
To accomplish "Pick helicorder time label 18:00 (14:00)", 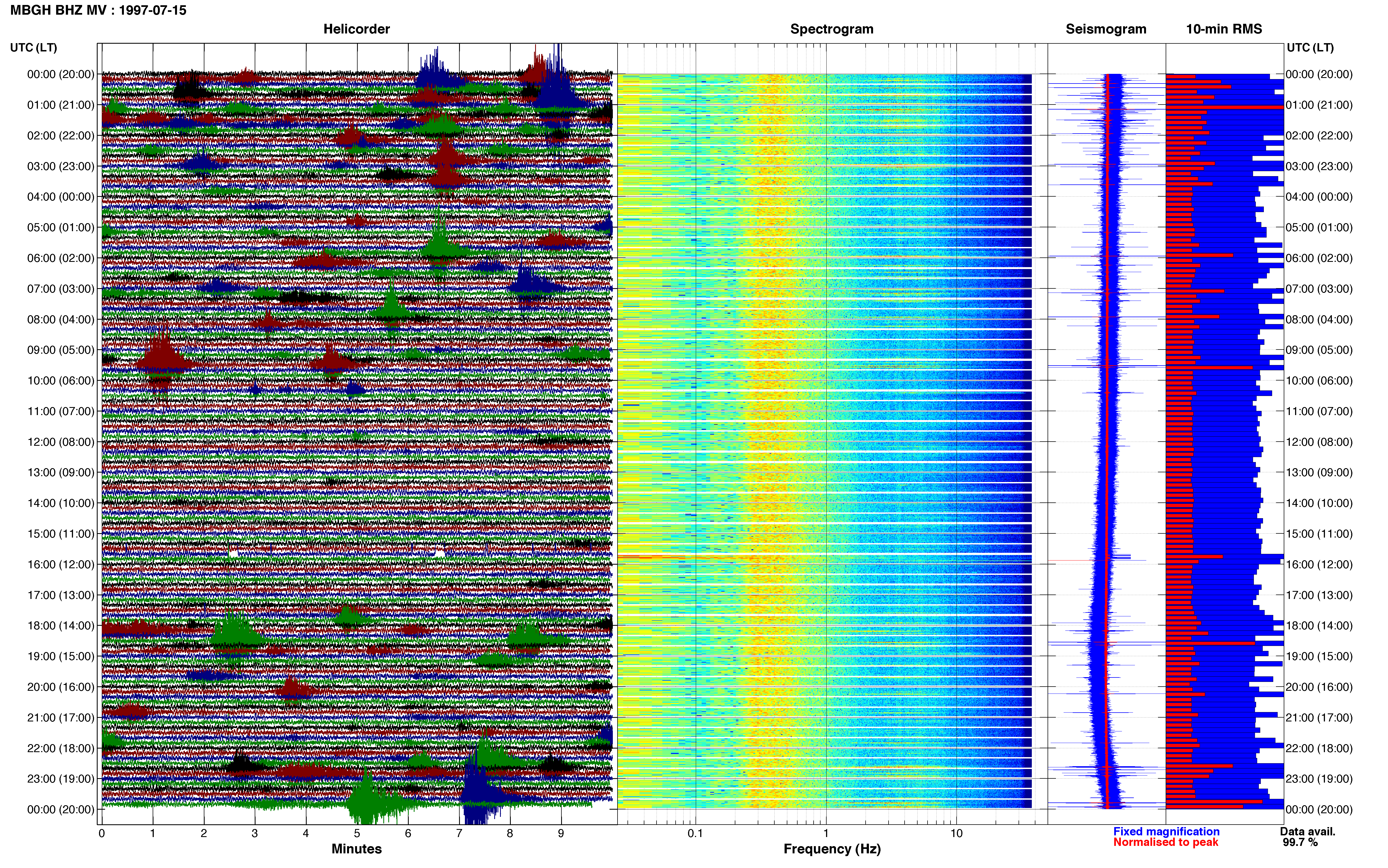I will (x=61, y=626).
